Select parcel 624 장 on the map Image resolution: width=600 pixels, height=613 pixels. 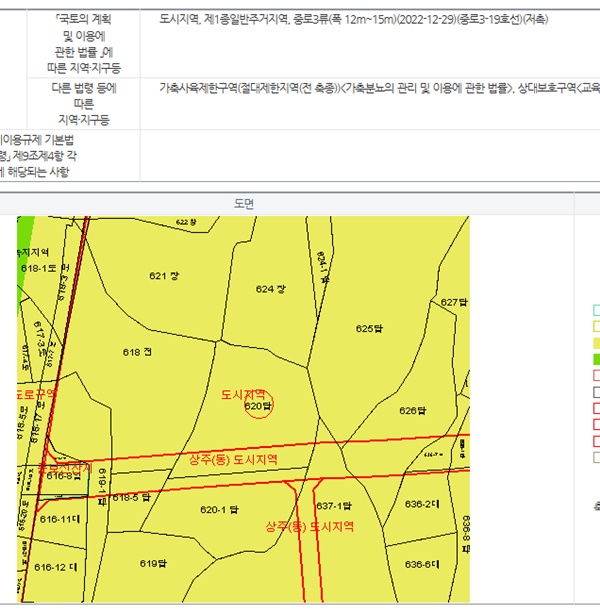point(270,288)
